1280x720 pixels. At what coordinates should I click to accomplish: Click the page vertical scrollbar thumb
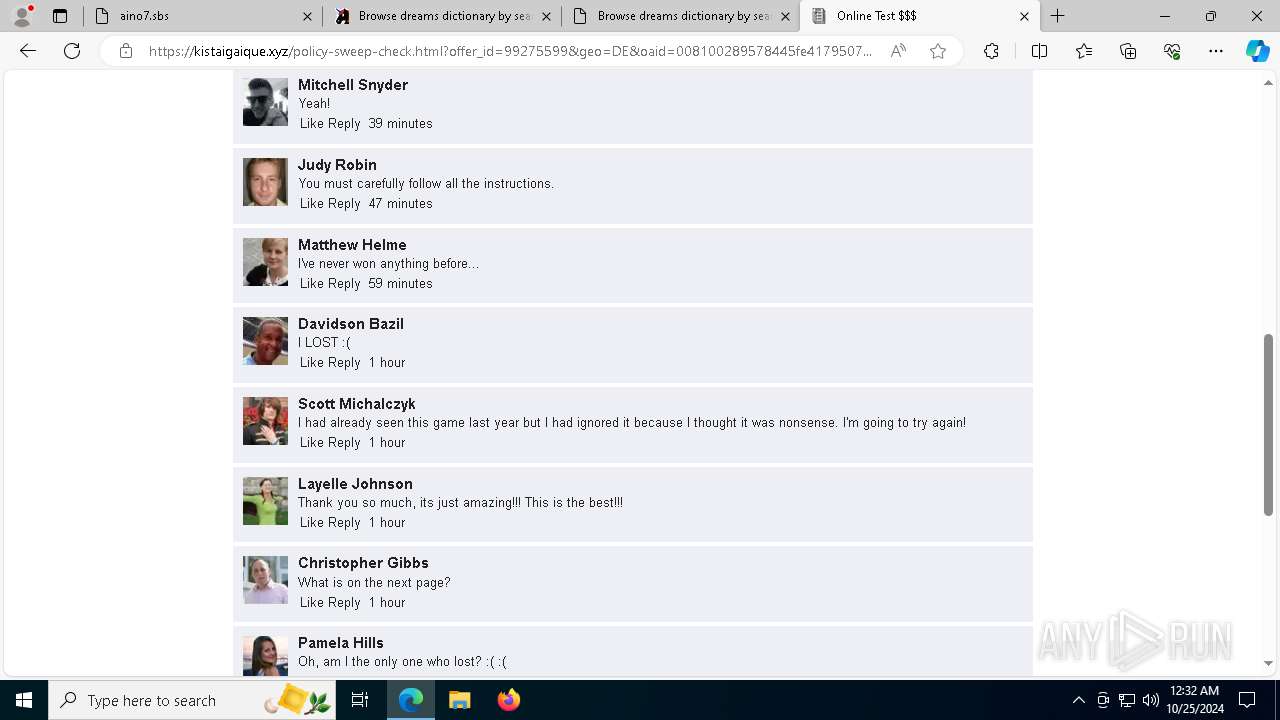click(x=1269, y=425)
